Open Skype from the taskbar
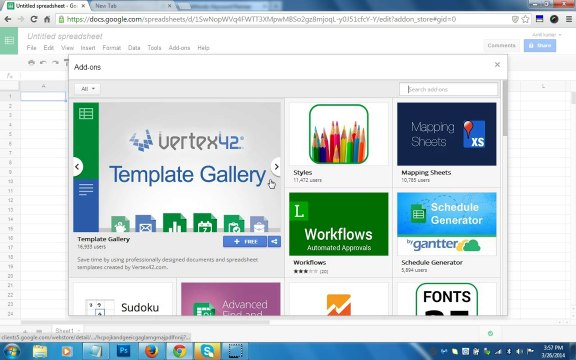The height and width of the screenshot is (360, 576). pos(207,352)
